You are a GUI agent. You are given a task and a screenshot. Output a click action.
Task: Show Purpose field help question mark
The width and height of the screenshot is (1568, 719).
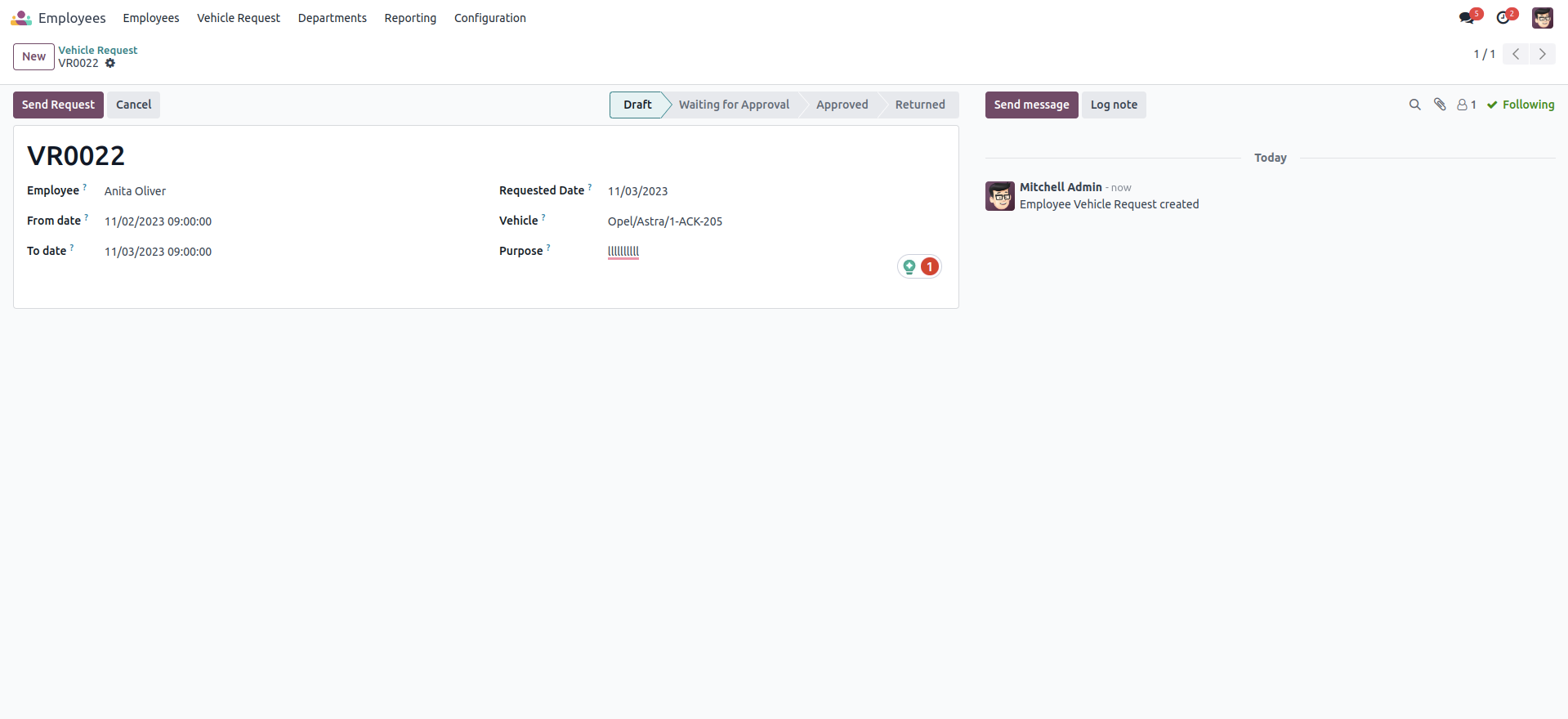pyautogui.click(x=548, y=248)
